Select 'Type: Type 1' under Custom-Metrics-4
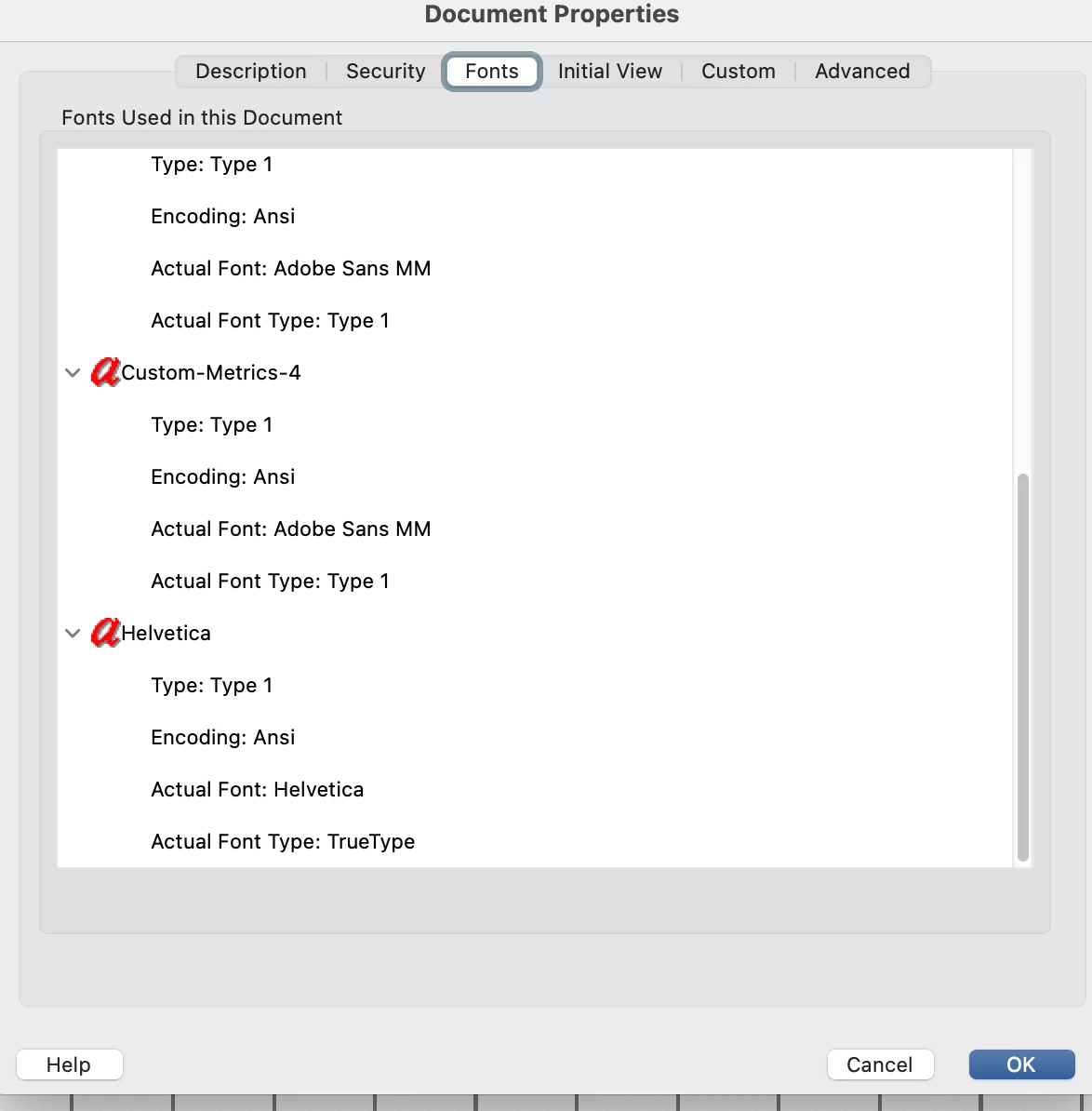 pos(211,424)
